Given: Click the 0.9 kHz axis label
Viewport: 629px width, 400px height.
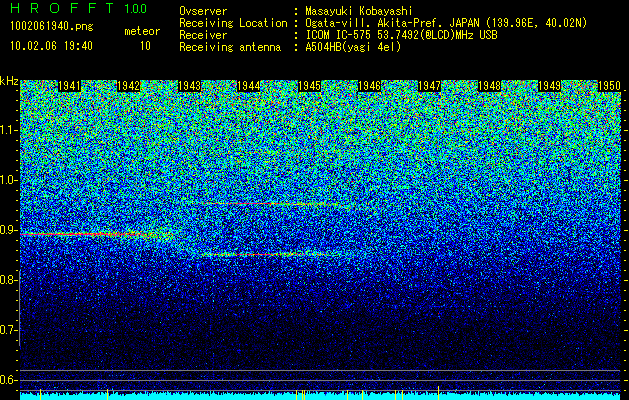Looking at the screenshot, I should pyautogui.click(x=8, y=230).
